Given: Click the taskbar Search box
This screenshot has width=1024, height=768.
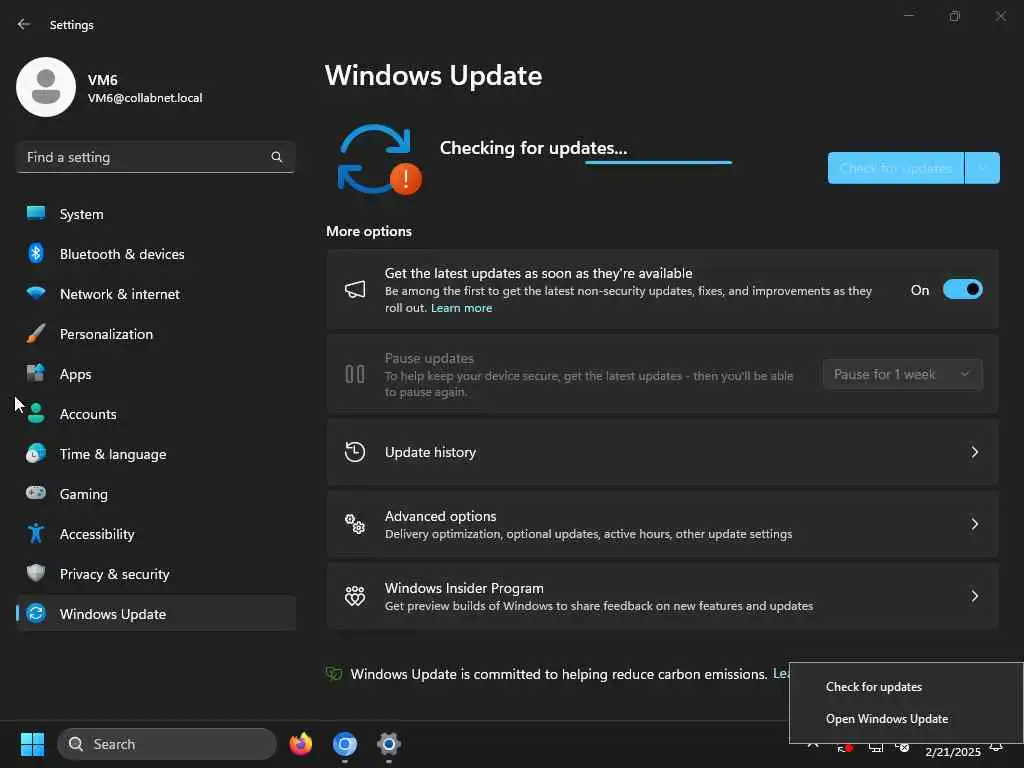Looking at the screenshot, I should [x=167, y=744].
